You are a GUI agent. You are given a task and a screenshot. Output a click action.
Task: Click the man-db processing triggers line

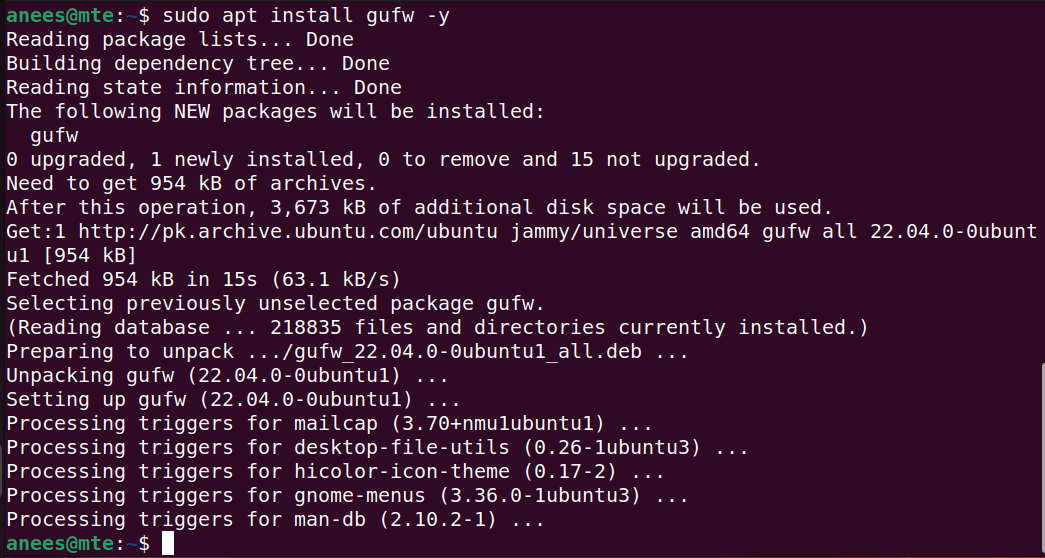click(276, 519)
